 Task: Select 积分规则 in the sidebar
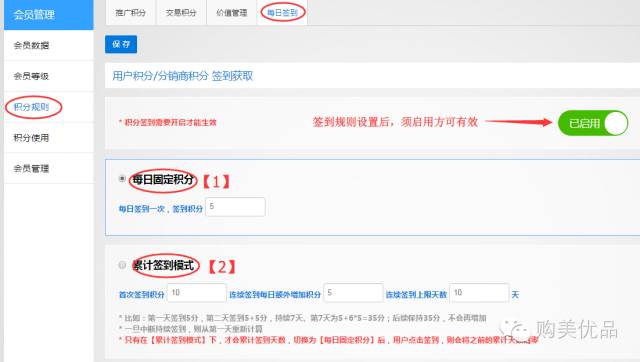49,107
